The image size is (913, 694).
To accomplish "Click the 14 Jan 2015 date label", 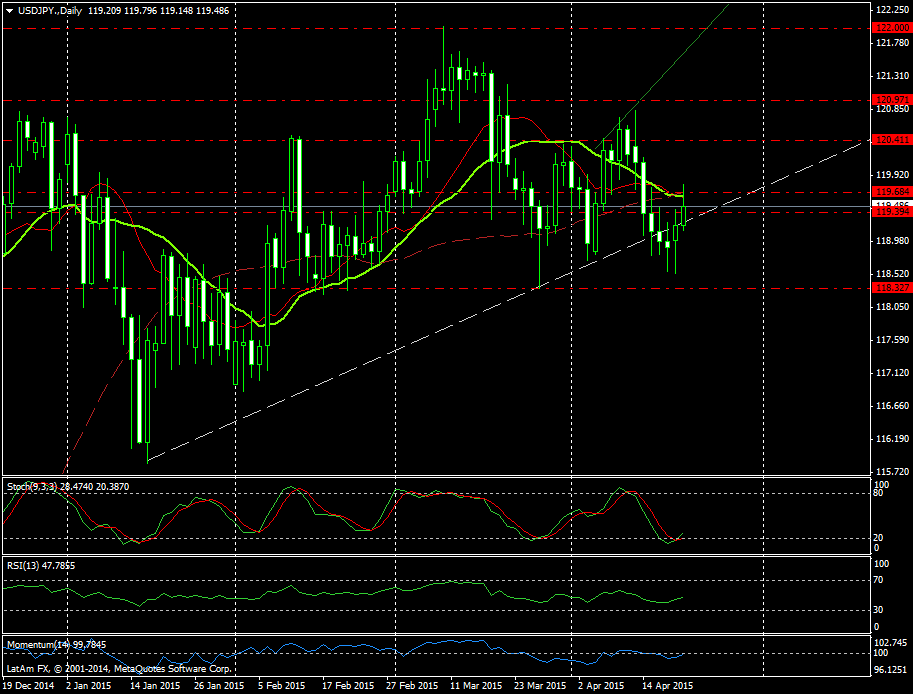I will click(x=155, y=686).
